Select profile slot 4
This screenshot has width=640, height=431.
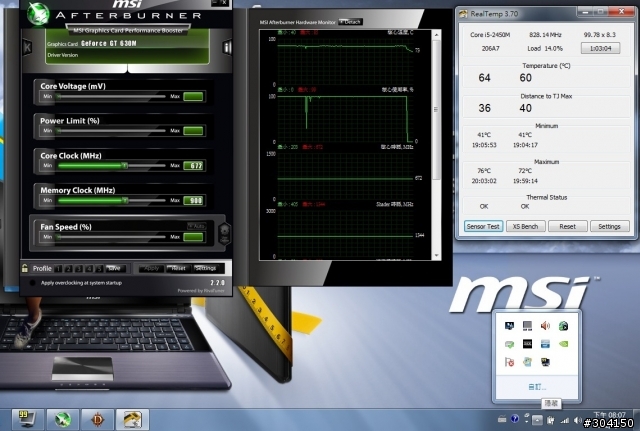pos(89,269)
